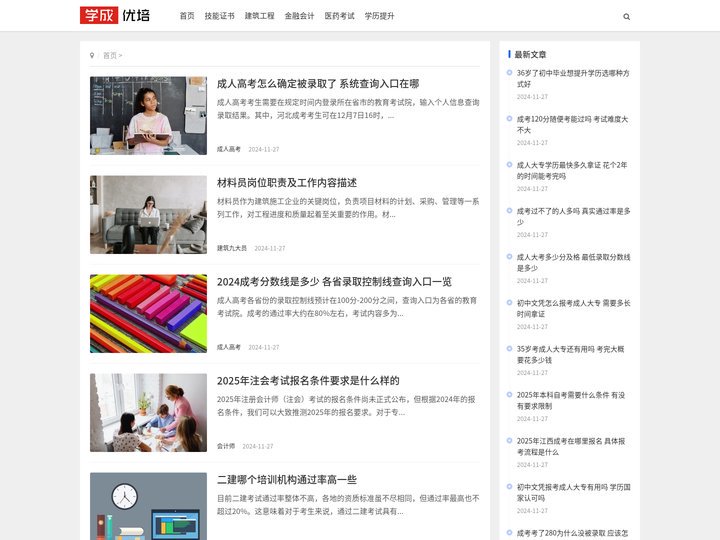Open the 学历提升 navigation menu item
The image size is (720, 540).
coord(379,16)
